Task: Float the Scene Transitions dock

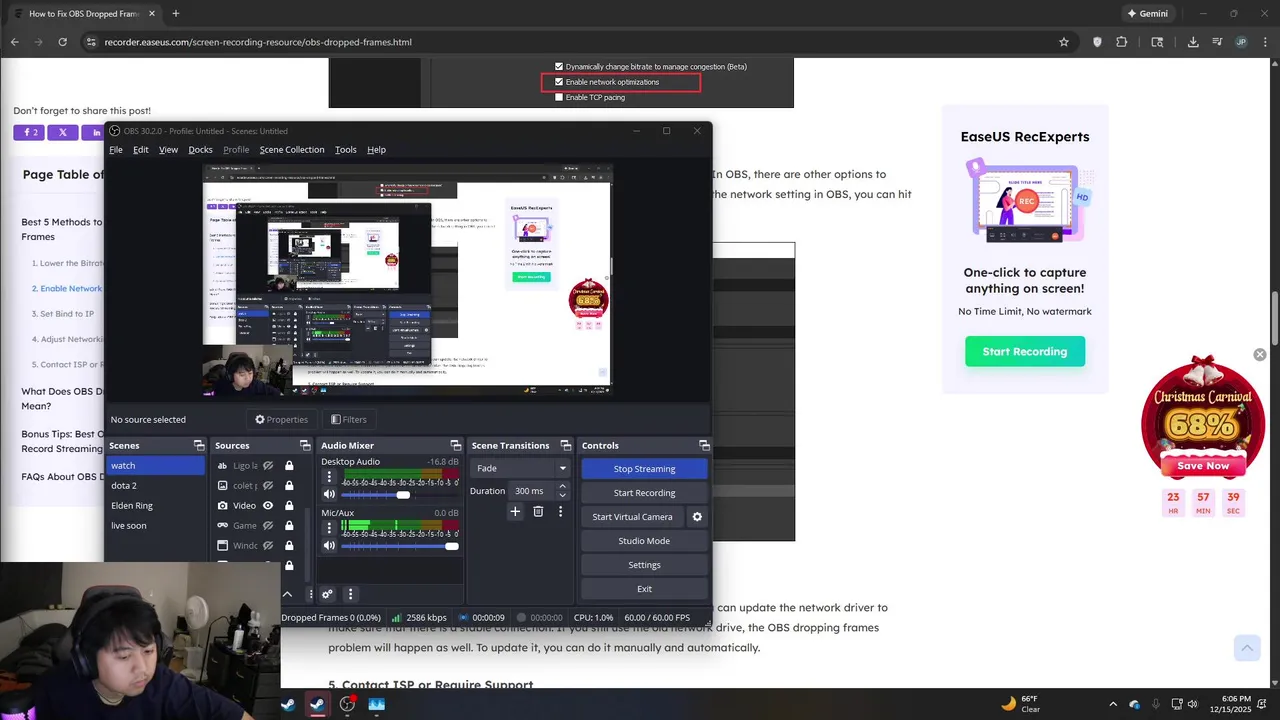Action: coord(565,445)
